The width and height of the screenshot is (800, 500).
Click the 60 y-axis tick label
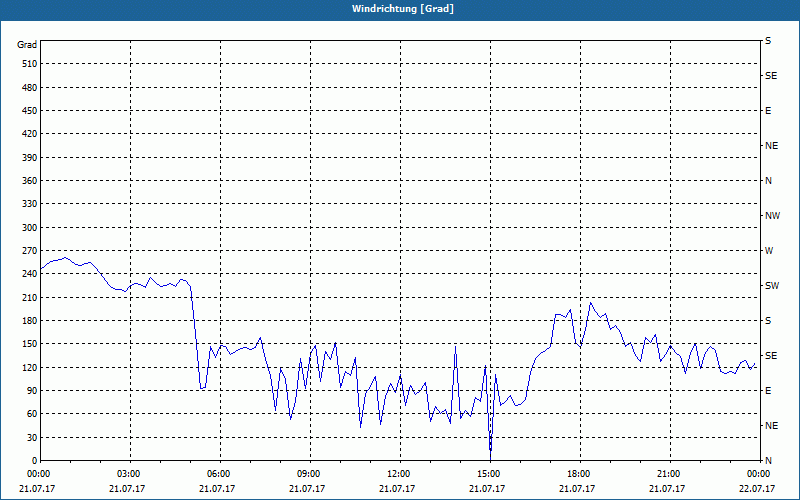(x=32, y=414)
